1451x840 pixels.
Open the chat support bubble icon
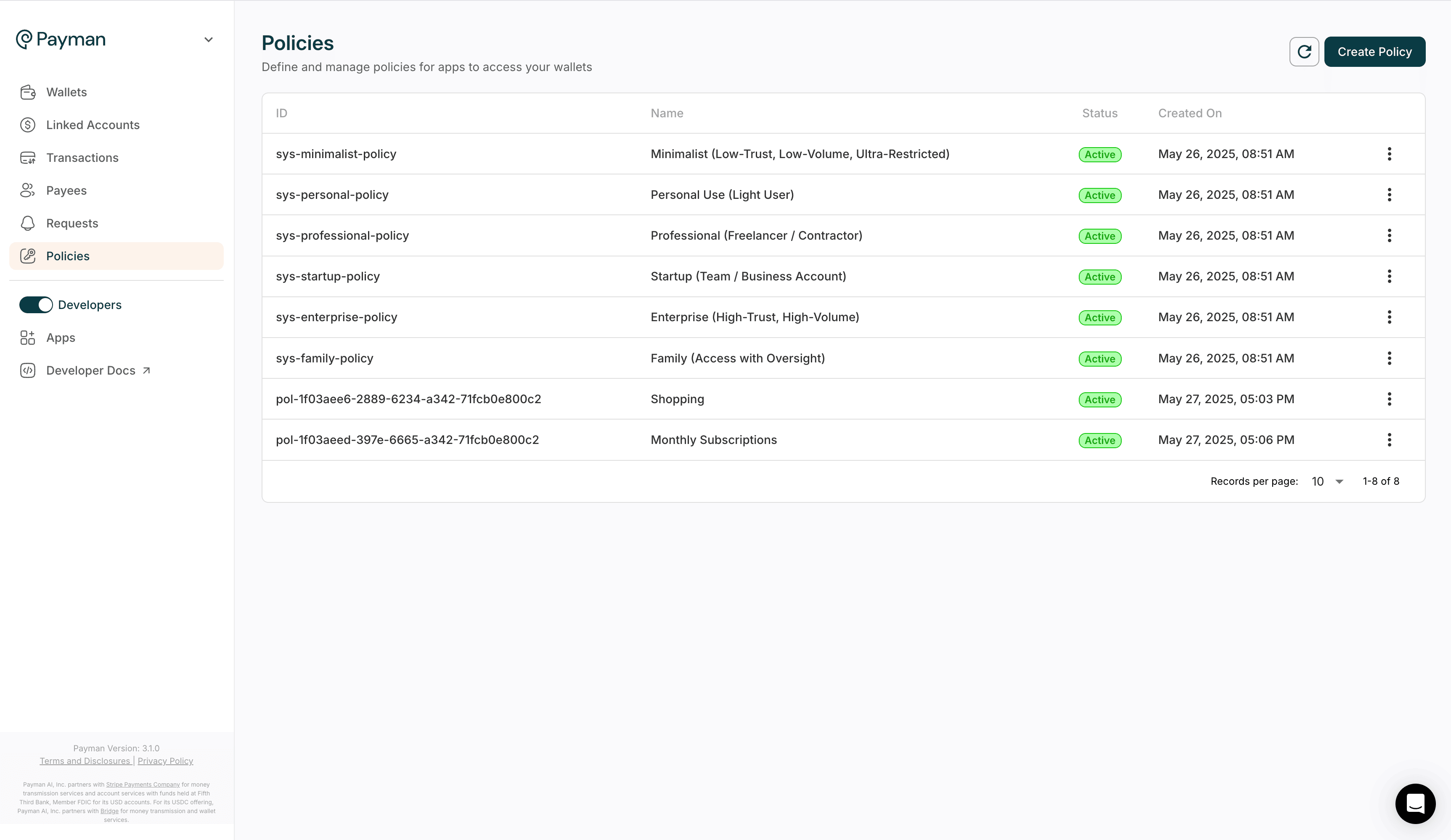(1415, 803)
